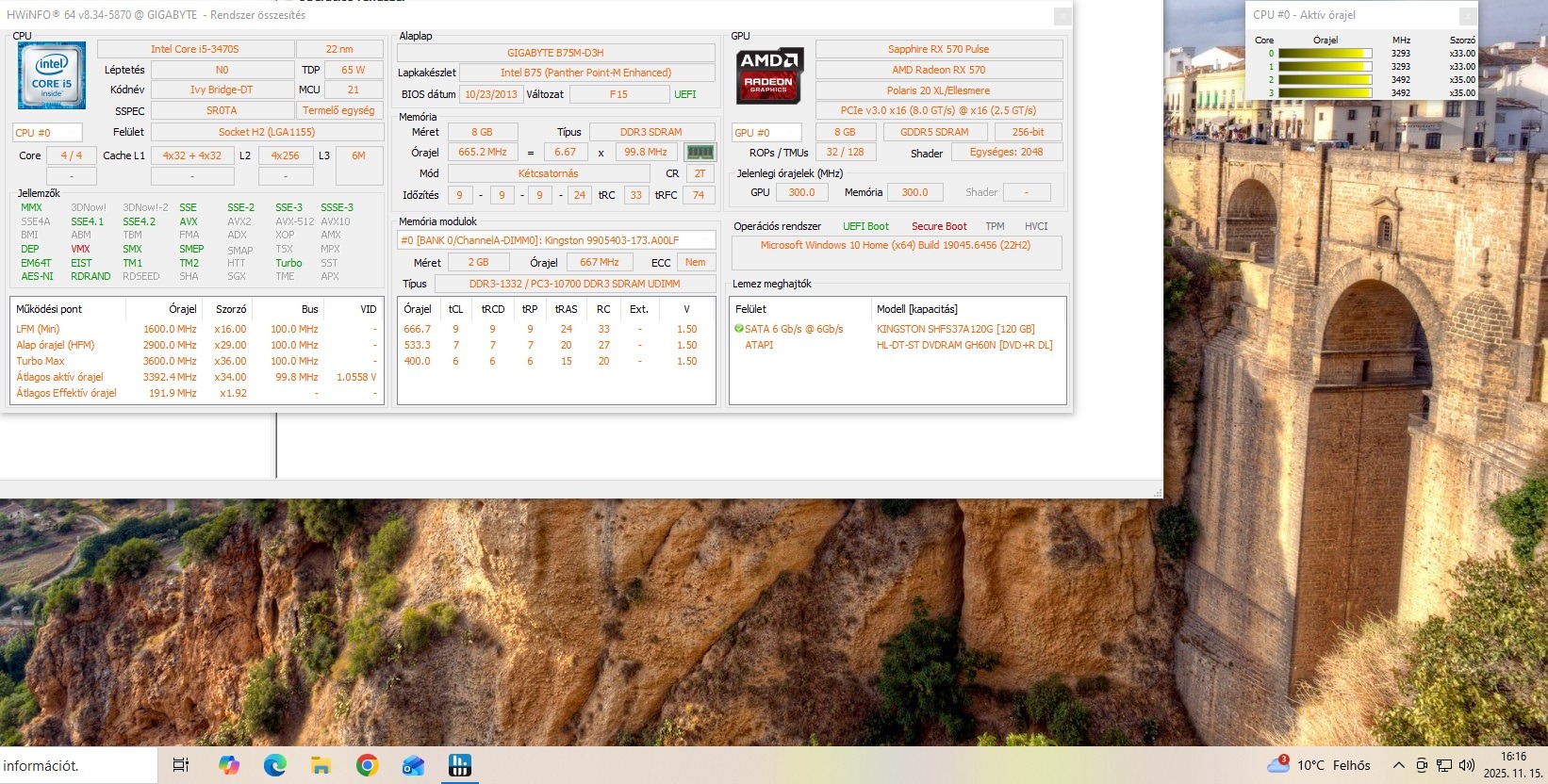Click the Core 0 clock bar
The image size is (1548, 784).
[x=1325, y=54]
